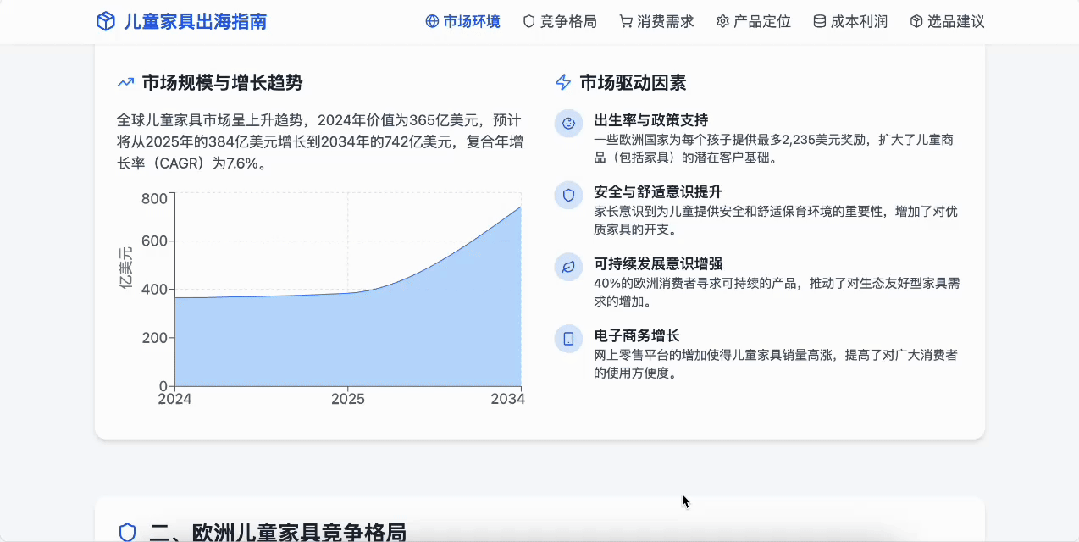Click the shopping cart icon beside 消费需求
Viewport: 1079px width, 542px height.
pos(626,21)
